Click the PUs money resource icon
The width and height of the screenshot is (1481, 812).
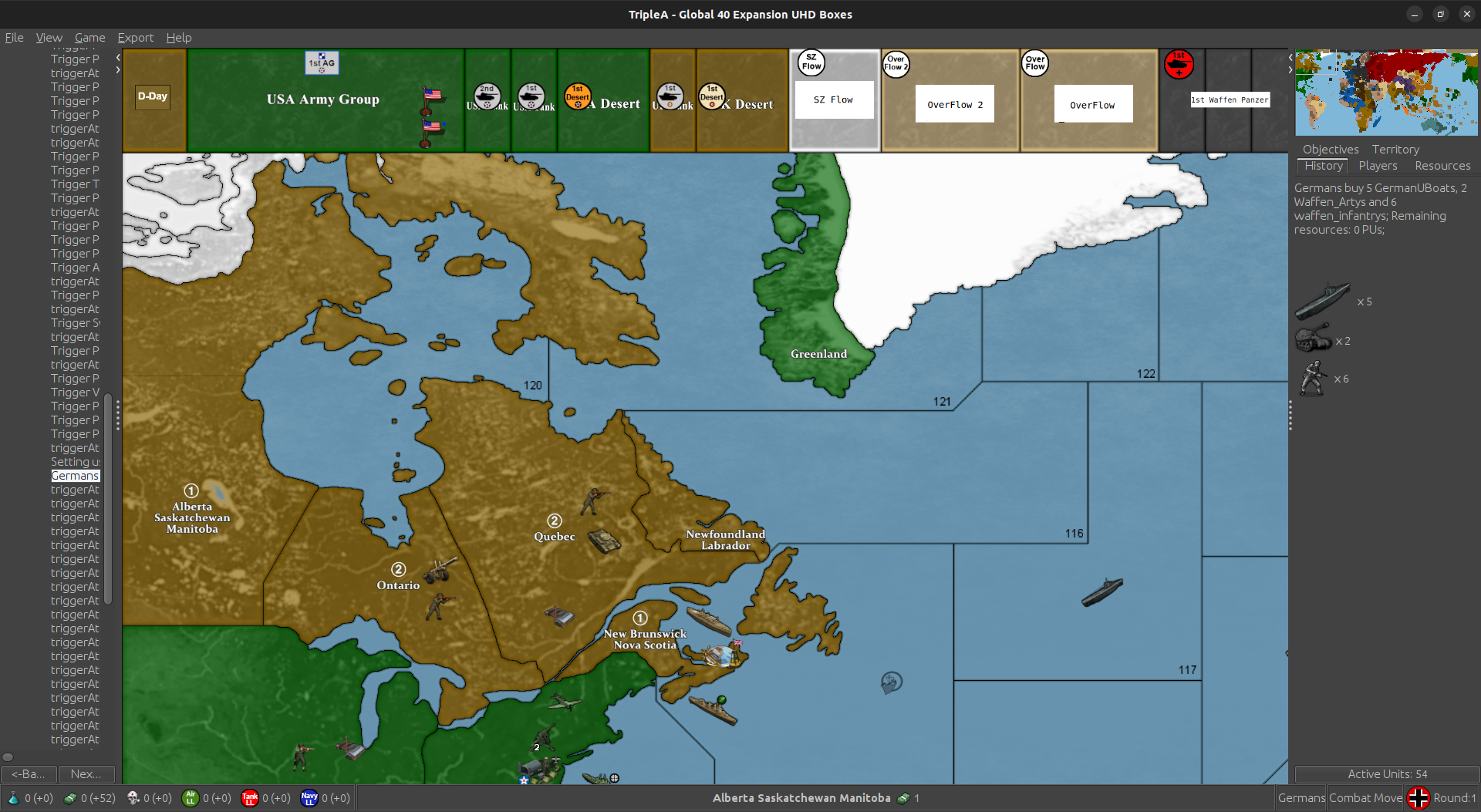[70, 798]
